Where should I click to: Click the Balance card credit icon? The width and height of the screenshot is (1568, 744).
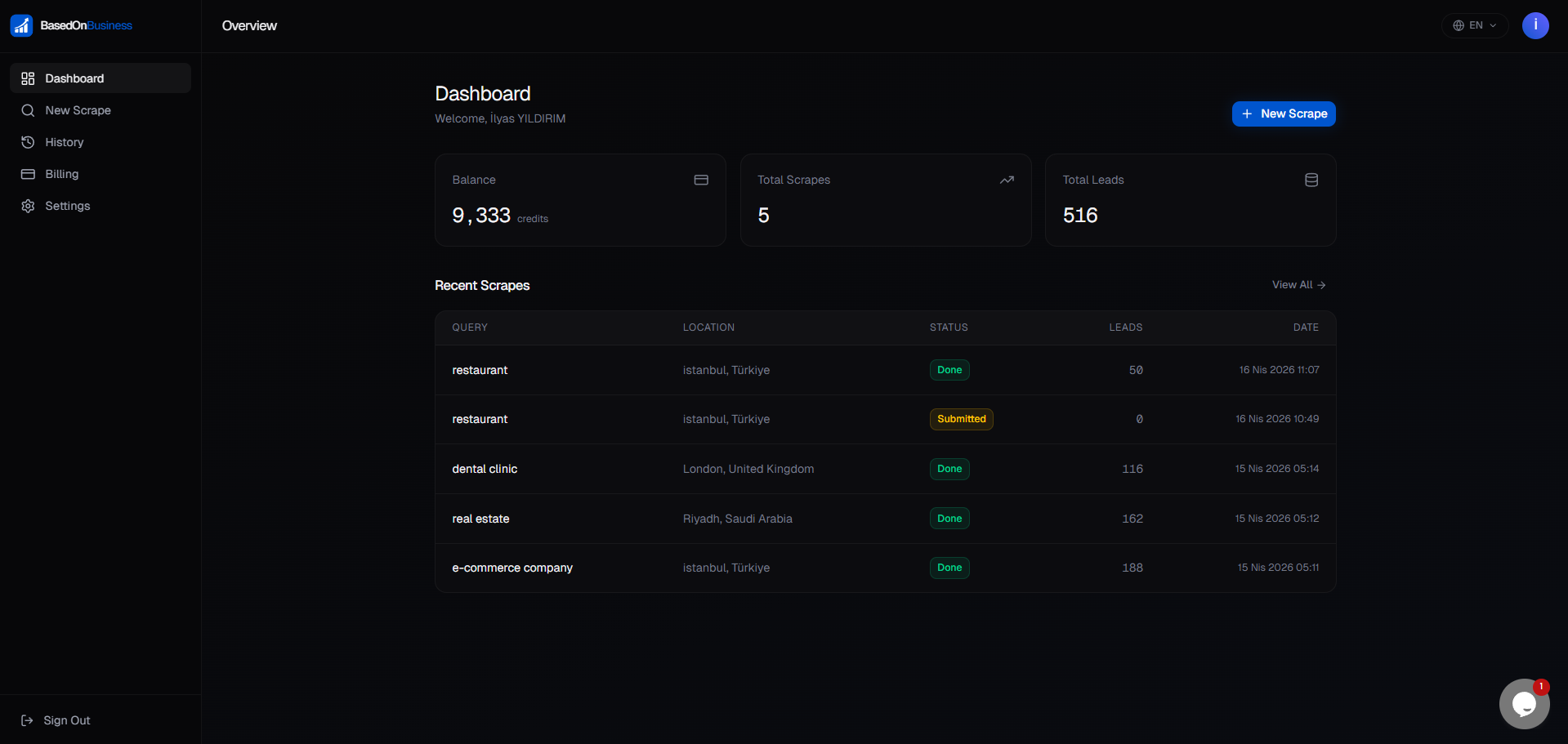point(701,180)
